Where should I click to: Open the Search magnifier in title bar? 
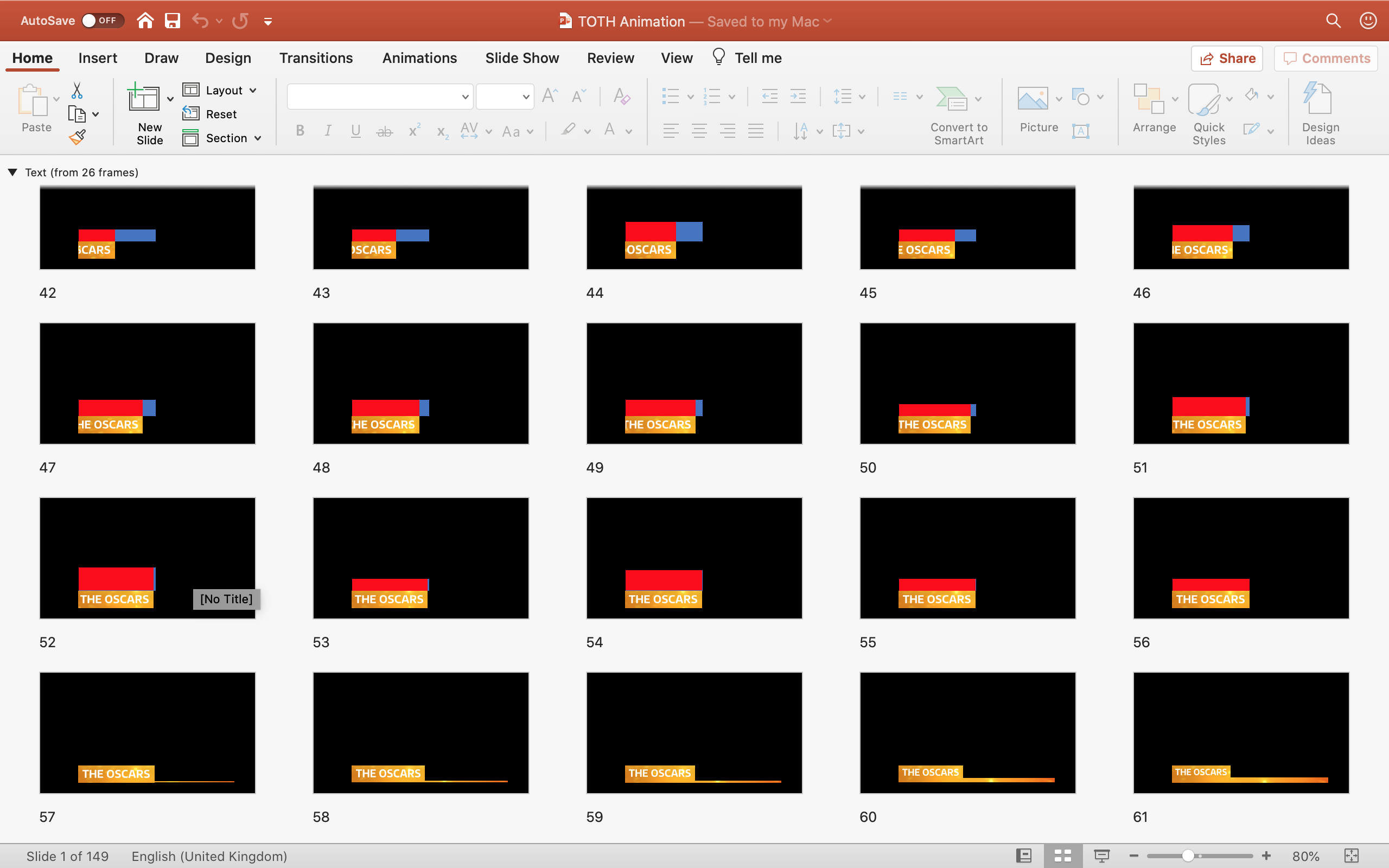1333,21
